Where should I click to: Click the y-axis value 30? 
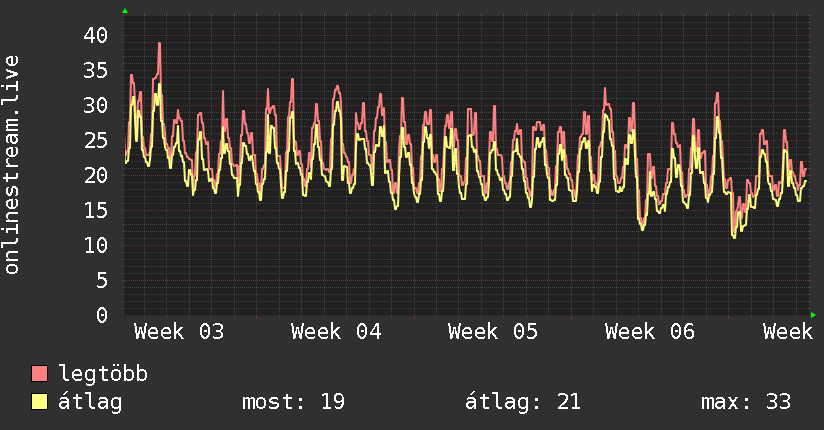click(95, 105)
